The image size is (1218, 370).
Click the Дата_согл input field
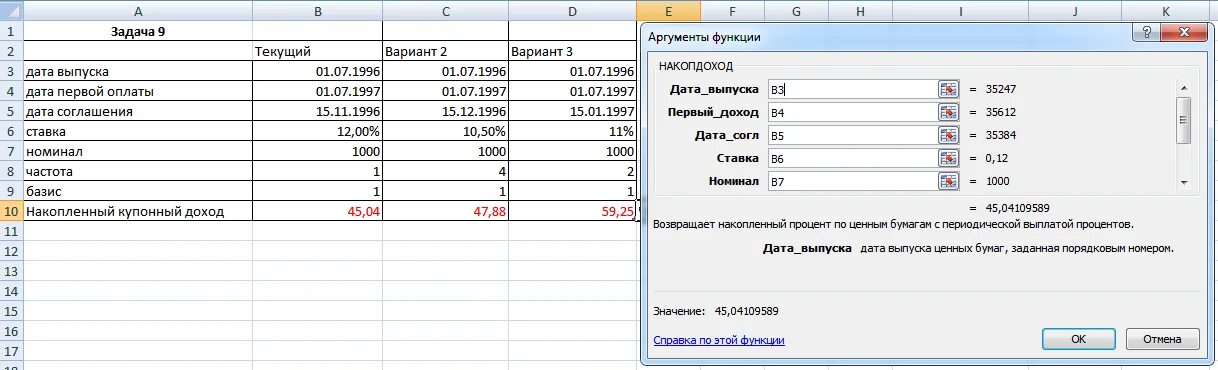click(853, 135)
